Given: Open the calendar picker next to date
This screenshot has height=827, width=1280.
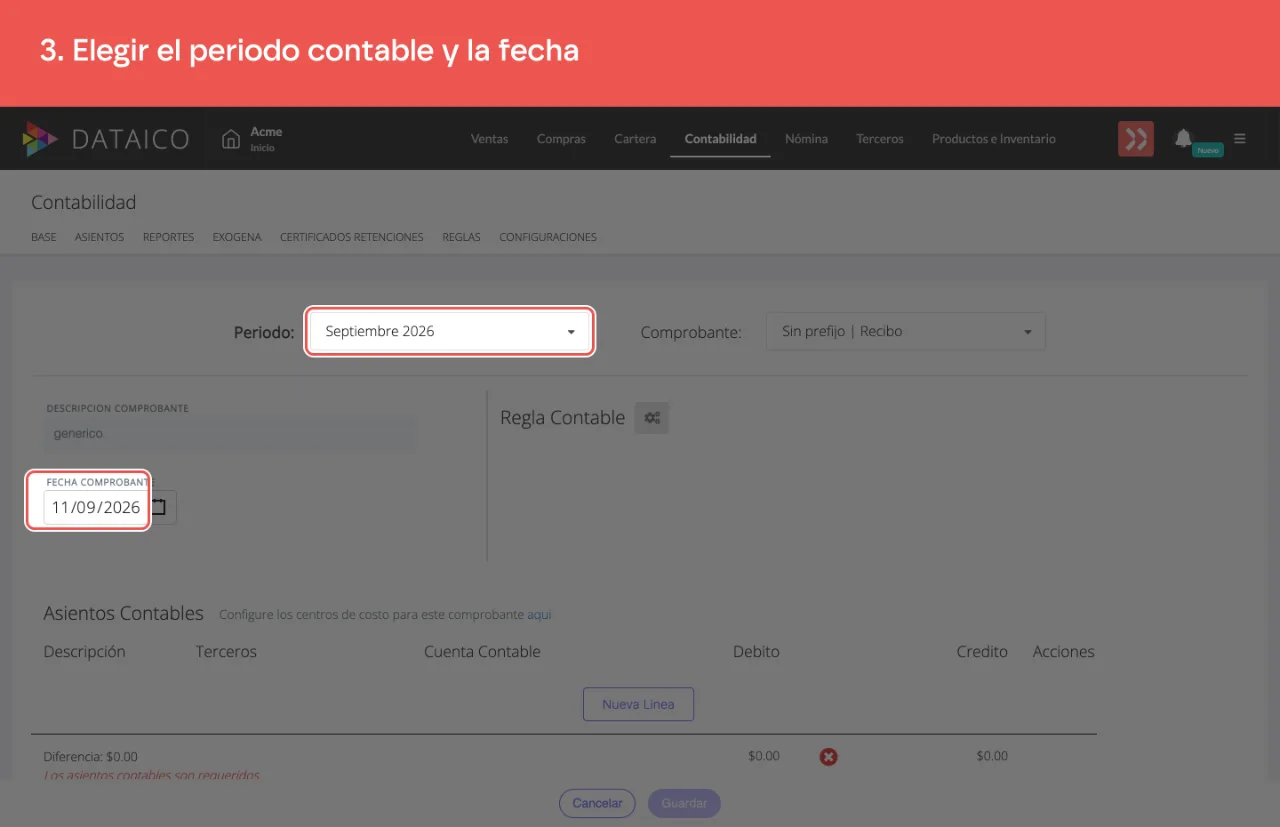Looking at the screenshot, I should tap(160, 507).
